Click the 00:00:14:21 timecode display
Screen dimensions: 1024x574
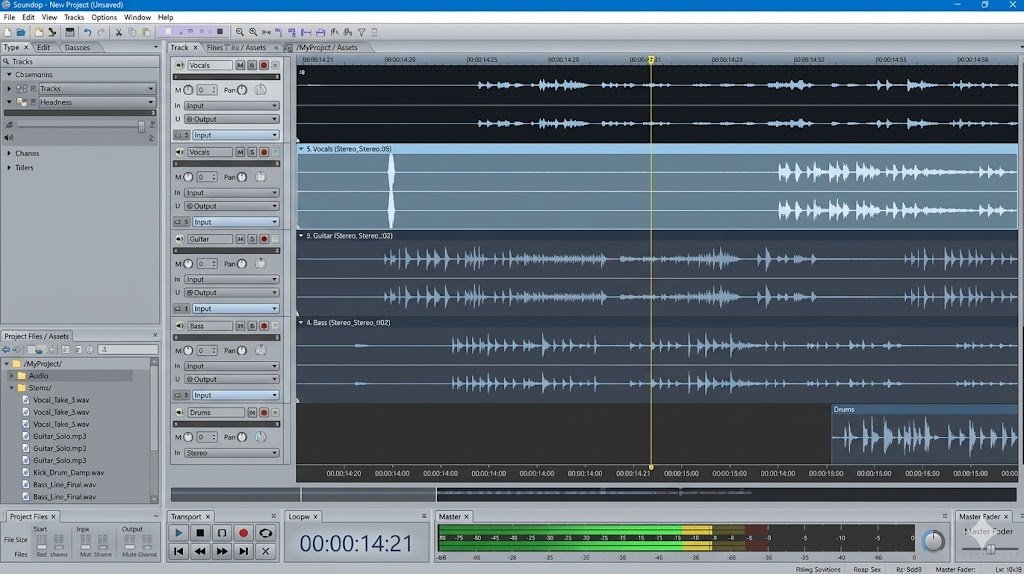point(356,544)
